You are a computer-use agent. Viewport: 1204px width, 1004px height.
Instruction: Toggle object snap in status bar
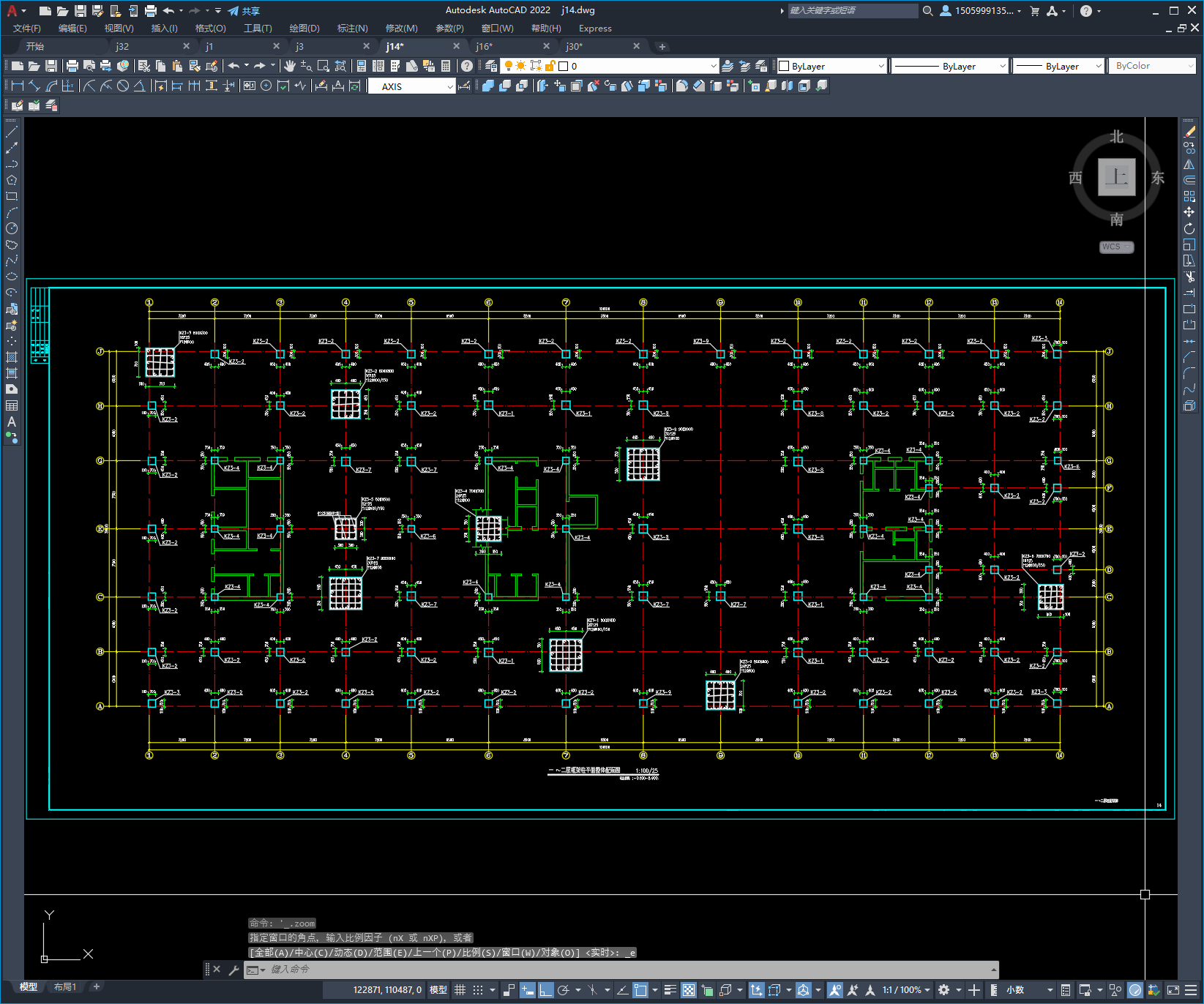click(640, 990)
